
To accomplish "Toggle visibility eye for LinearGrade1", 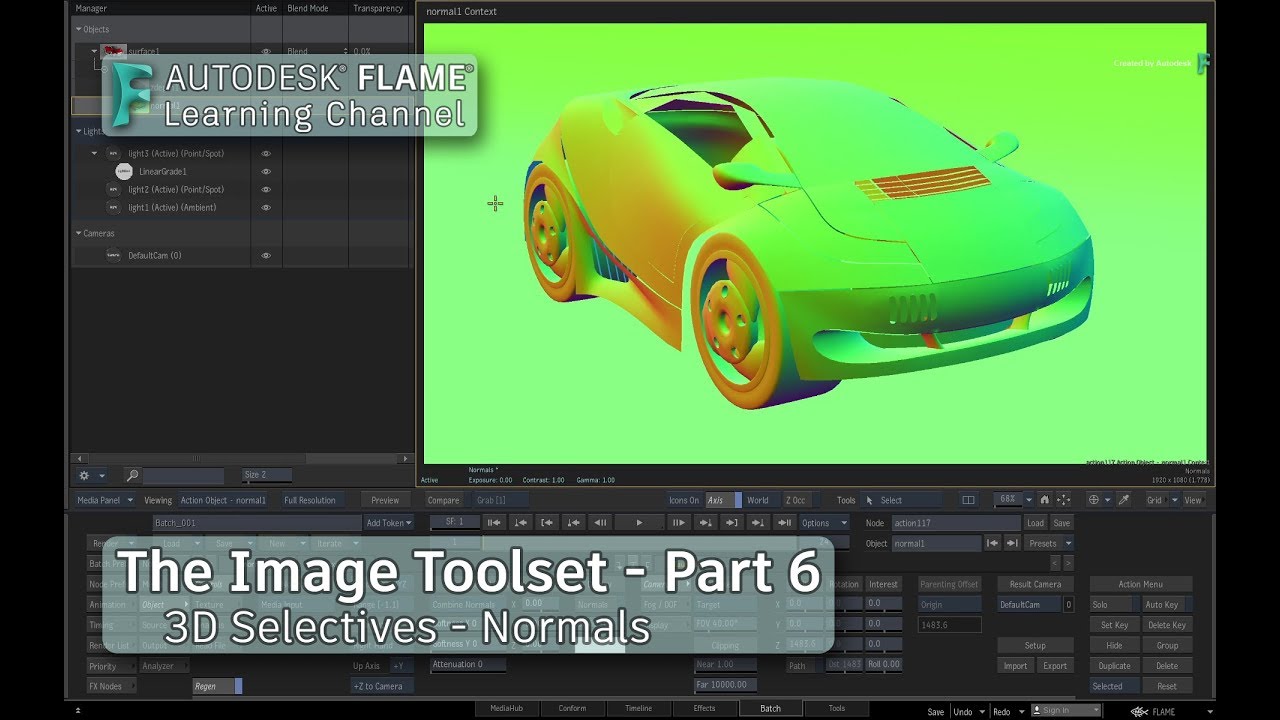I will 266,171.
